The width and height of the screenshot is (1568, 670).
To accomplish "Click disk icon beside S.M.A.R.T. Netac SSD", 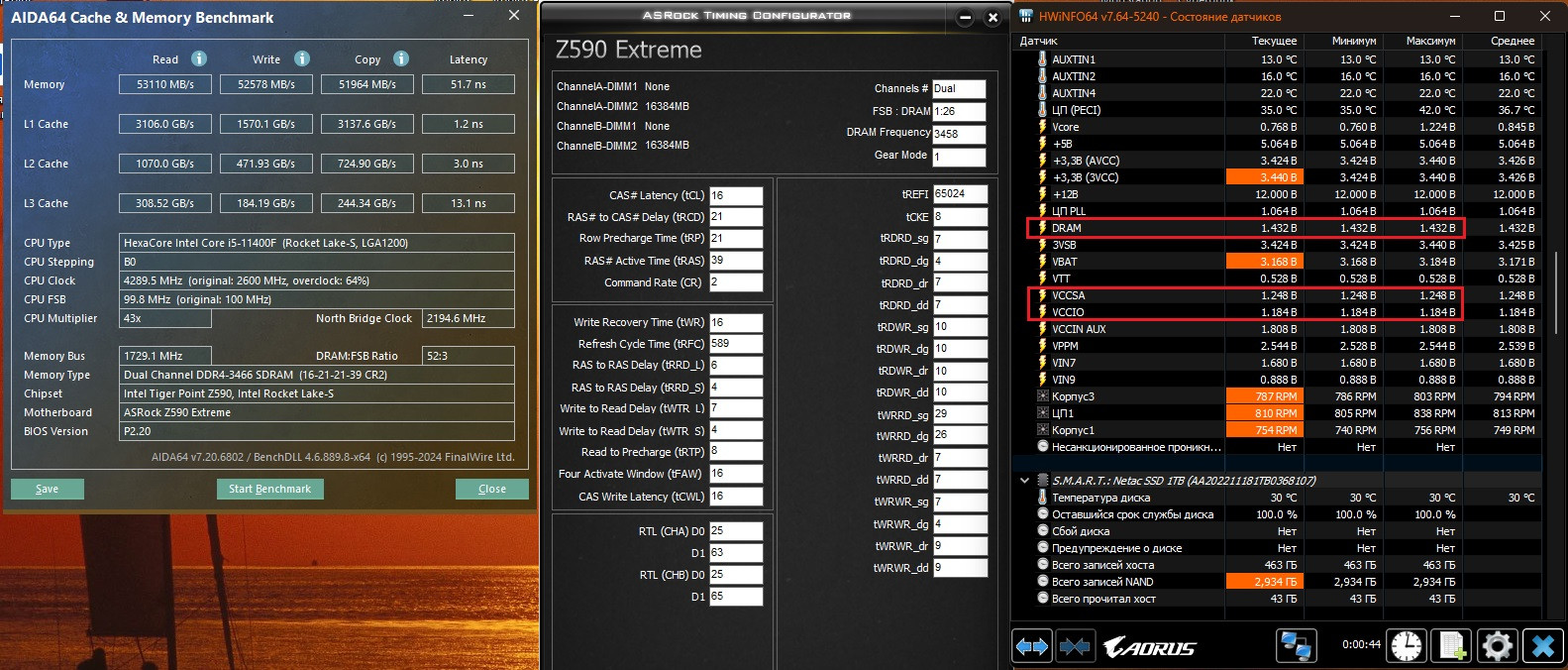I will tap(1042, 481).
